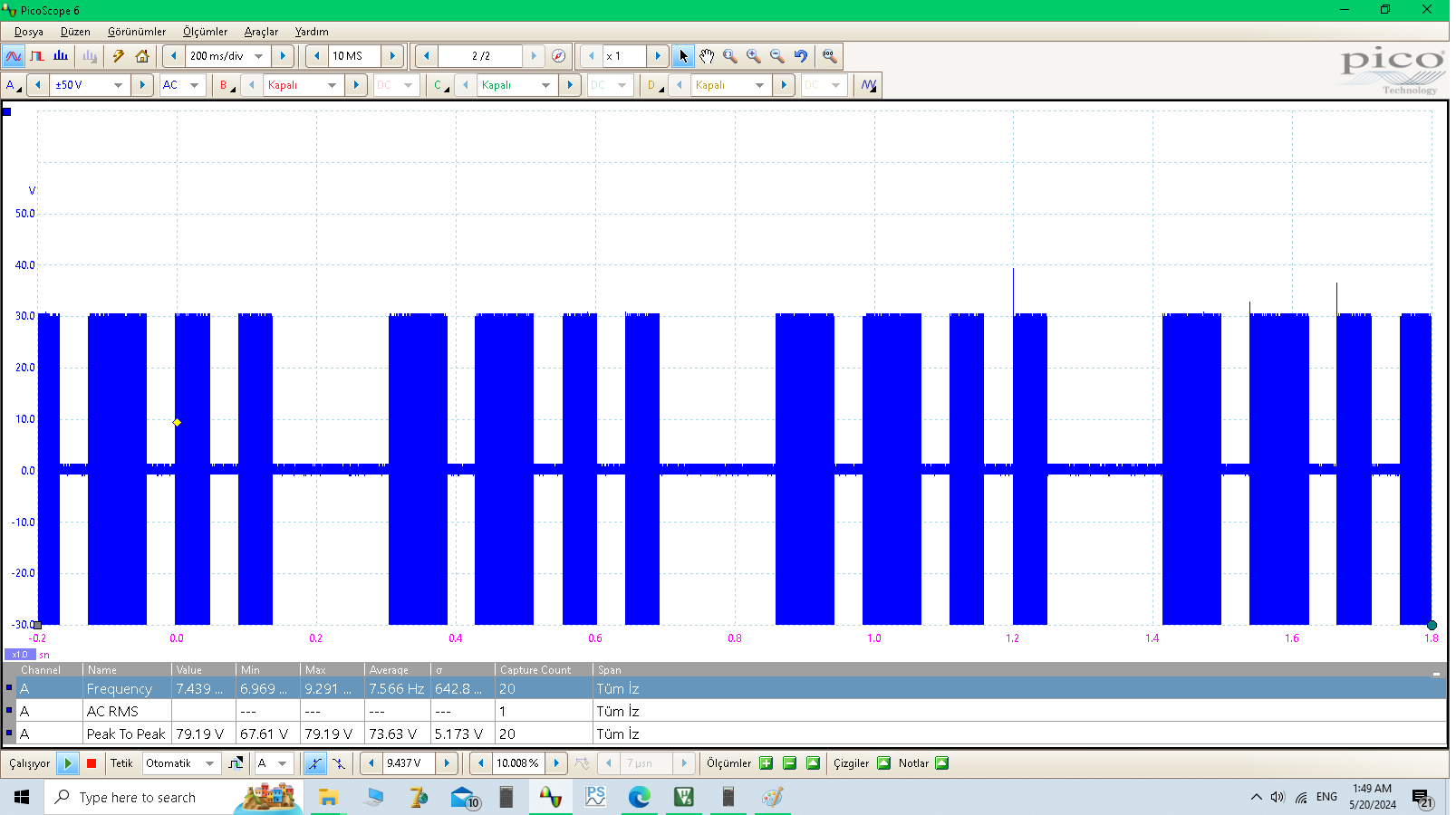Open the timebase 200 ms/div dropdown
Viewport: 1456px width, 815px height.
point(259,56)
